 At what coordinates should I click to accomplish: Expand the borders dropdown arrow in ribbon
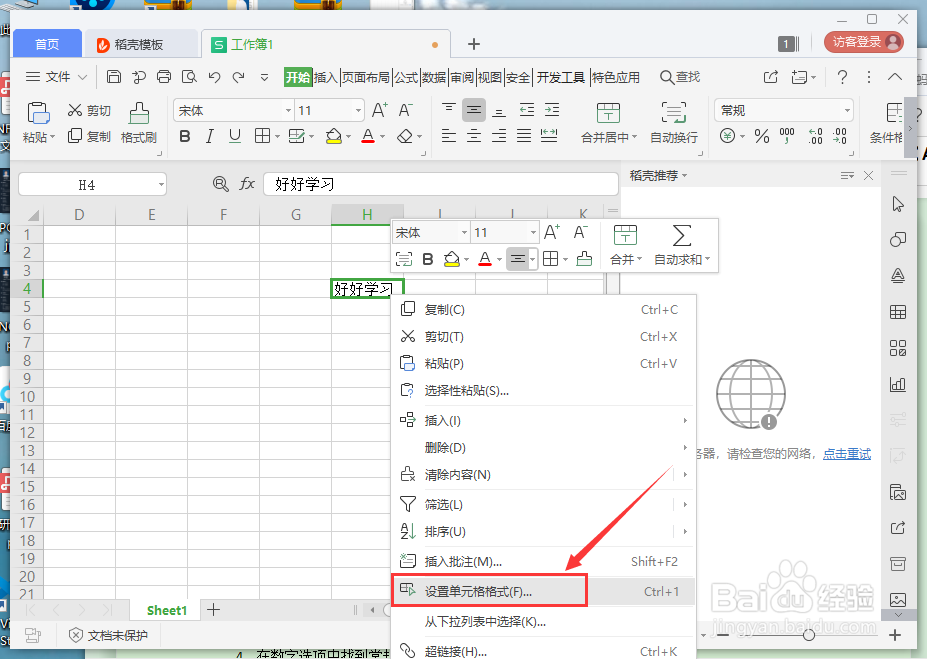pyautogui.click(x=277, y=137)
